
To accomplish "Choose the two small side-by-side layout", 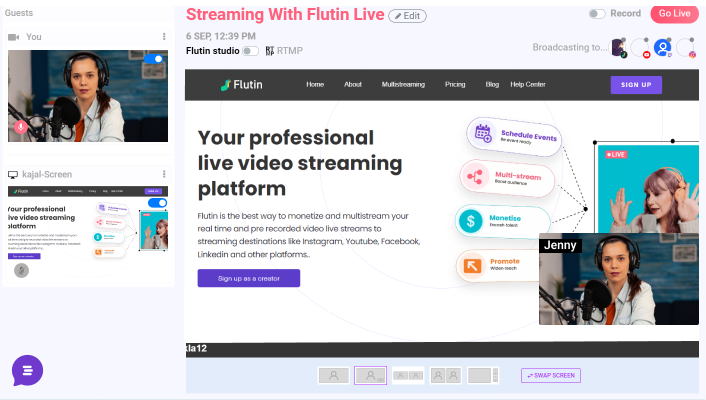I will [x=408, y=375].
